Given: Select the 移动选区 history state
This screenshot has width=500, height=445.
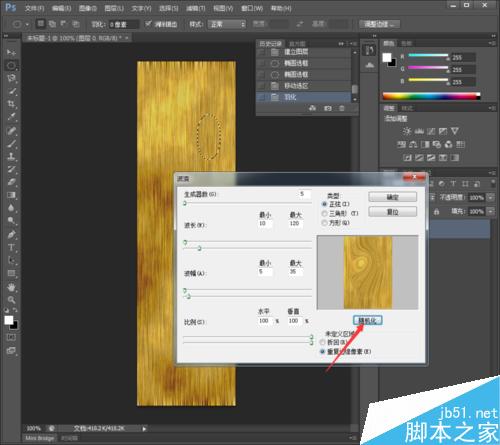Looking at the screenshot, I should [303, 86].
